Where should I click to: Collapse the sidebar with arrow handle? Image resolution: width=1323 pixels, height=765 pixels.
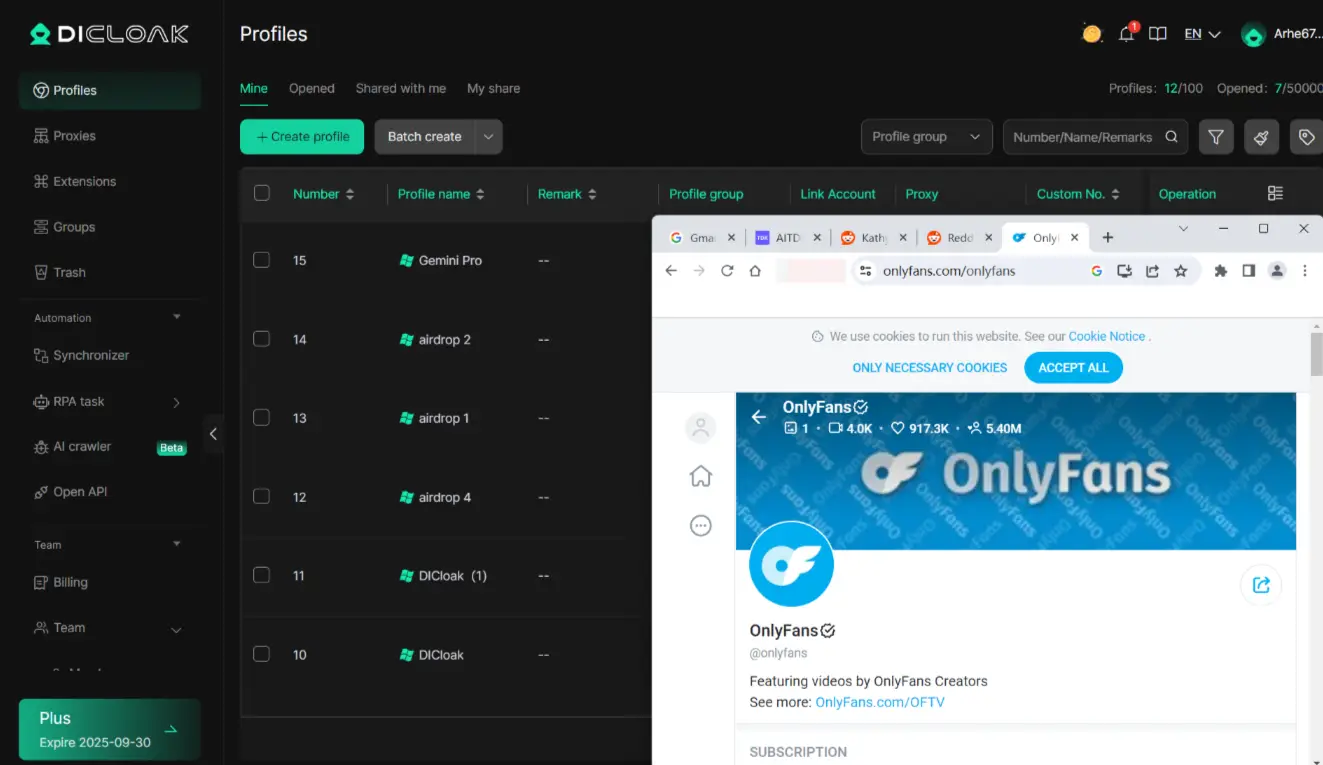pyautogui.click(x=213, y=434)
